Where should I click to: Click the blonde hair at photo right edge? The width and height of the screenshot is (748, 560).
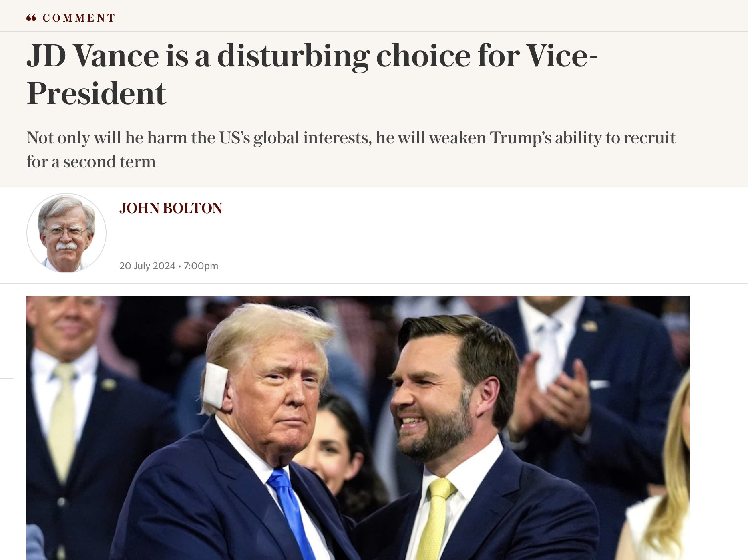coord(675,470)
